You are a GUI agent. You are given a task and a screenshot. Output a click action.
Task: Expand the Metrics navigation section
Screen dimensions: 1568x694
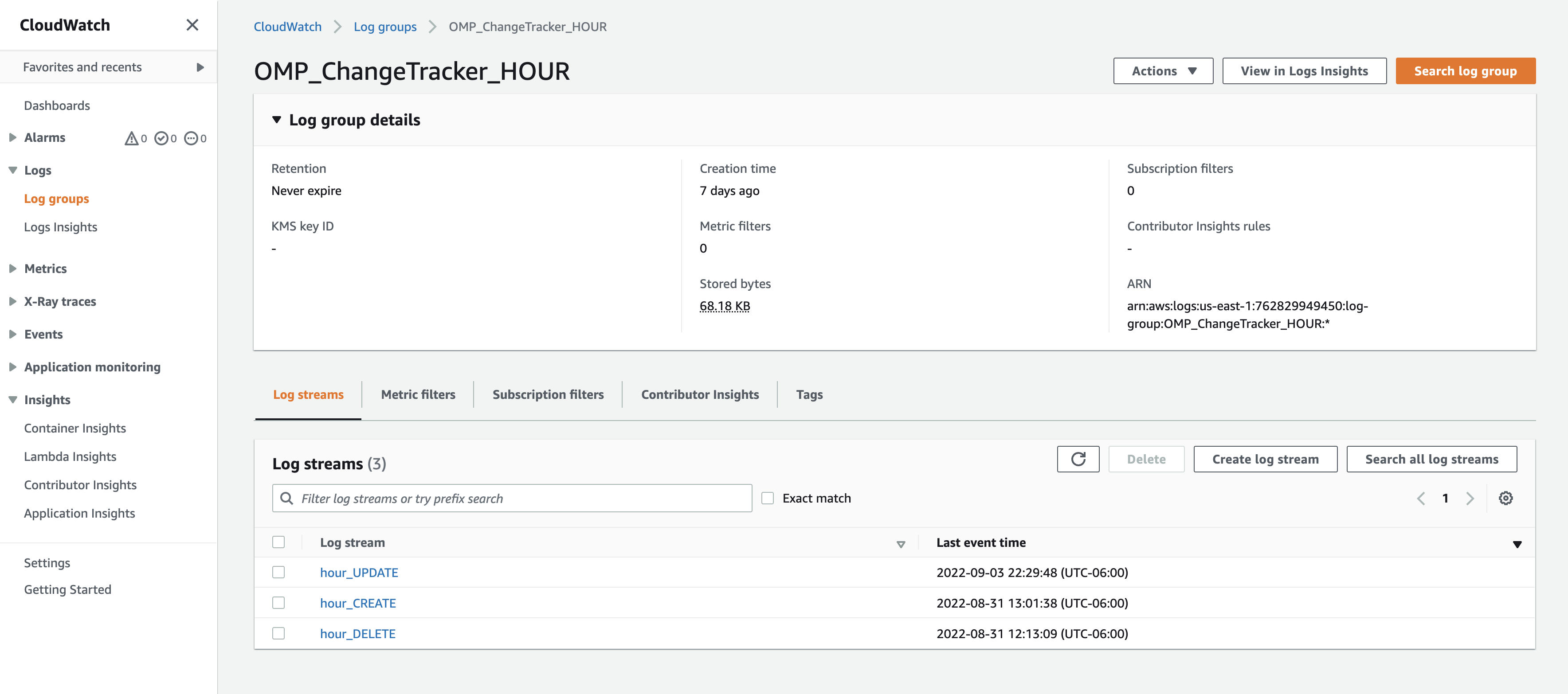click(12, 268)
